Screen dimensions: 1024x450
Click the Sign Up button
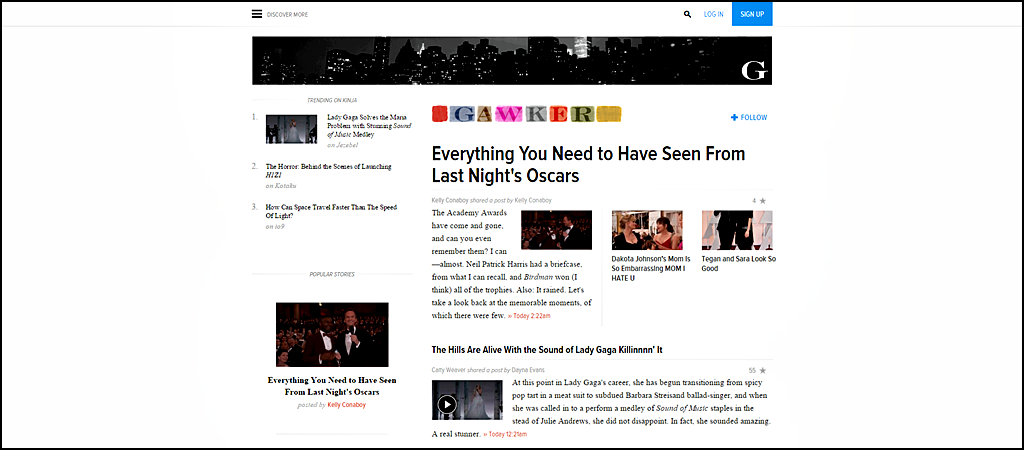[x=752, y=14]
